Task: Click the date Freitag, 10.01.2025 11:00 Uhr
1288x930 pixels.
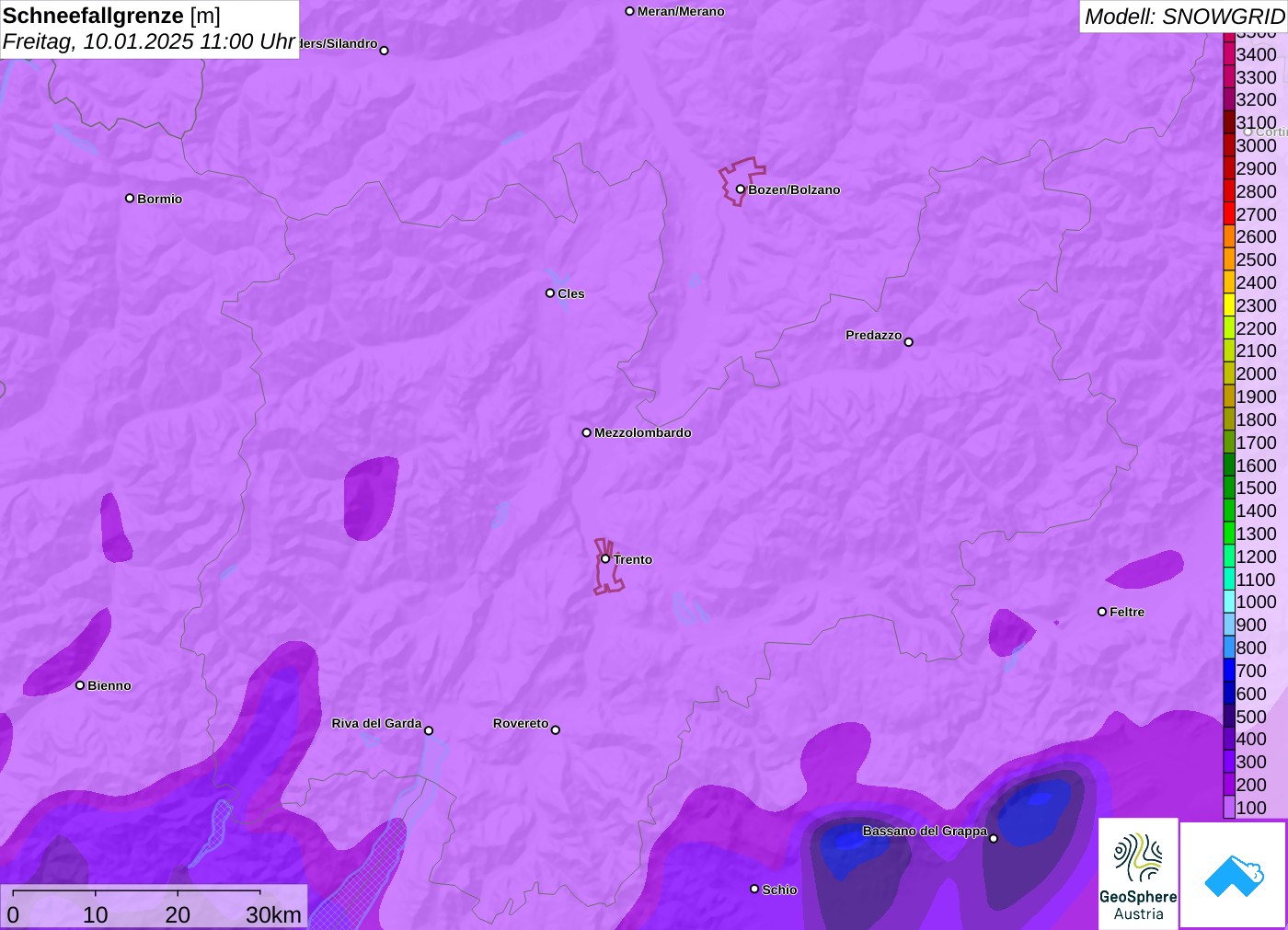Action: [x=149, y=41]
